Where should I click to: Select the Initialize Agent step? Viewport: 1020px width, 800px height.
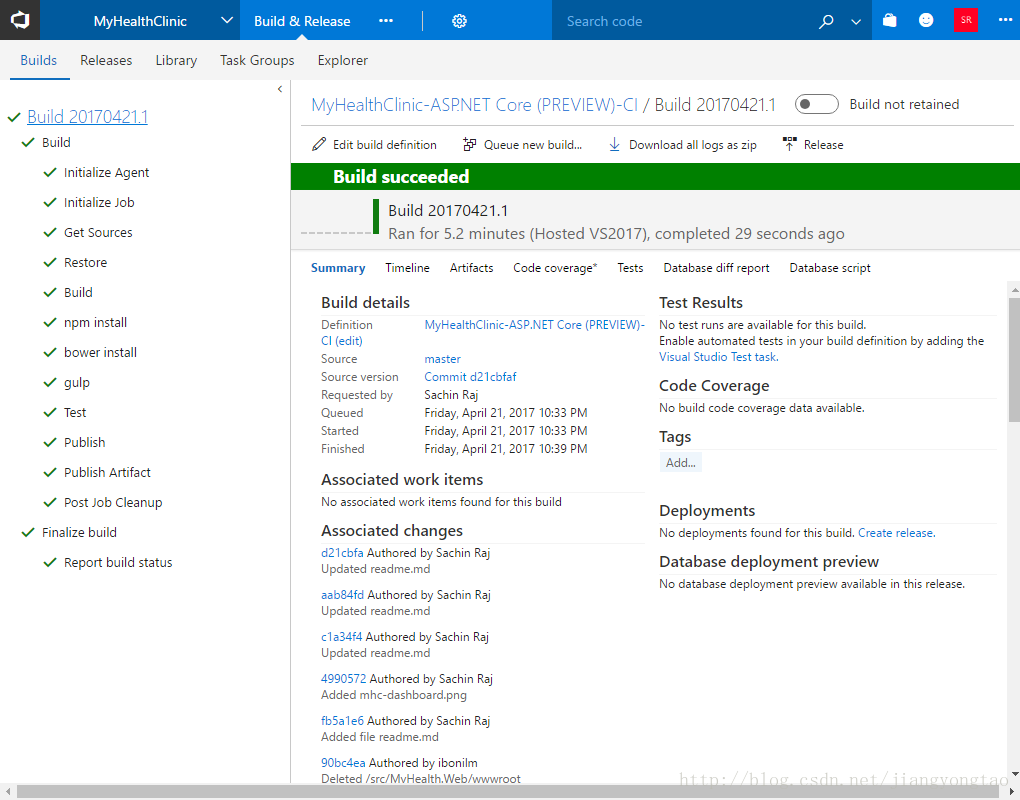[x=106, y=172]
